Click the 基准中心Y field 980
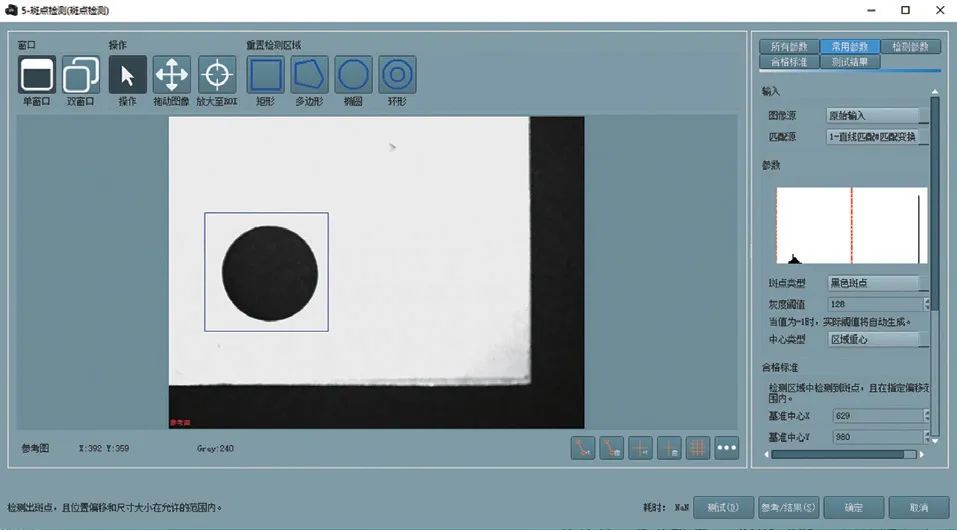Image resolution: width=957 pixels, height=530 pixels. coord(878,437)
